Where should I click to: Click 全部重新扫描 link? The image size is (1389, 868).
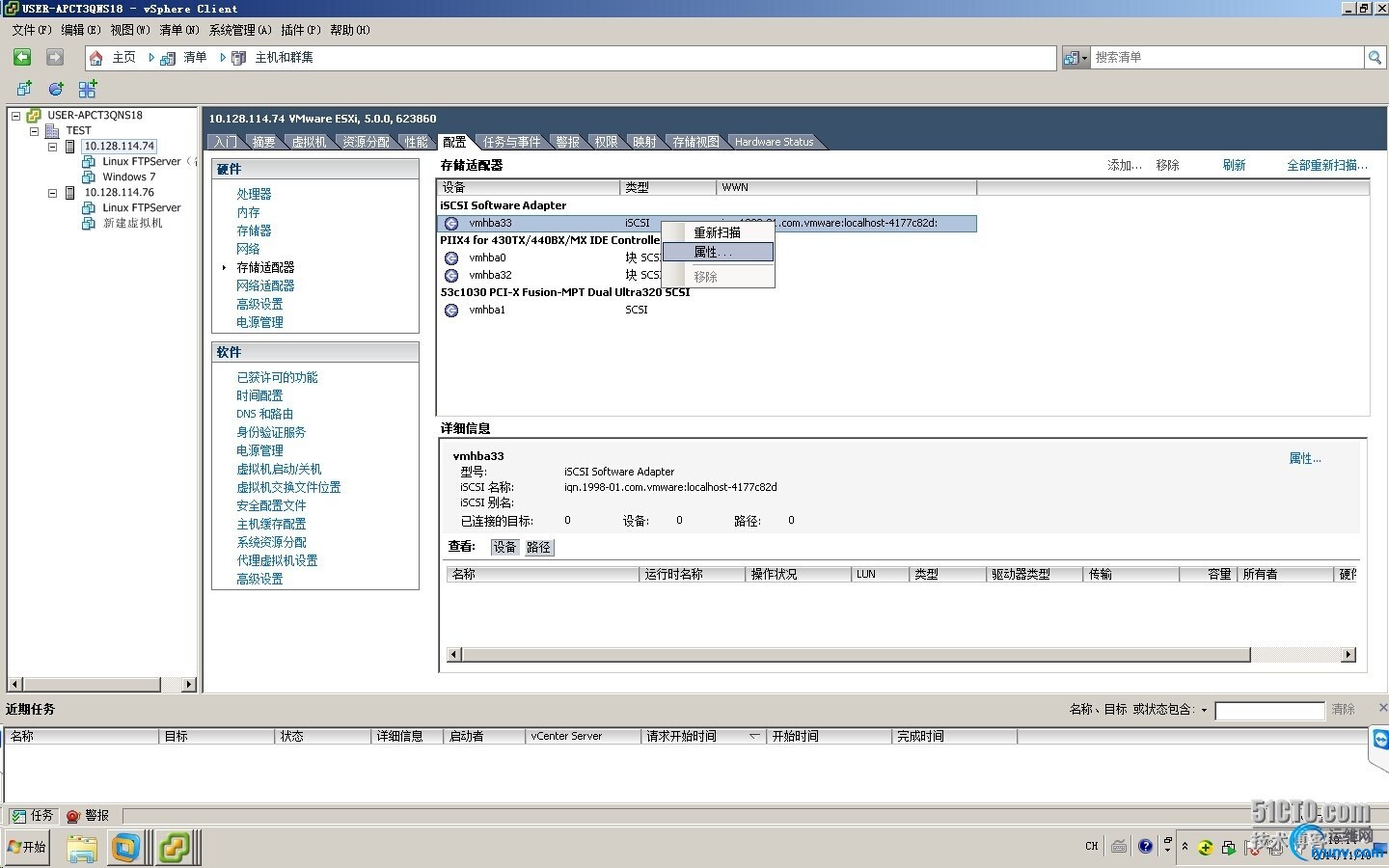1327,165
